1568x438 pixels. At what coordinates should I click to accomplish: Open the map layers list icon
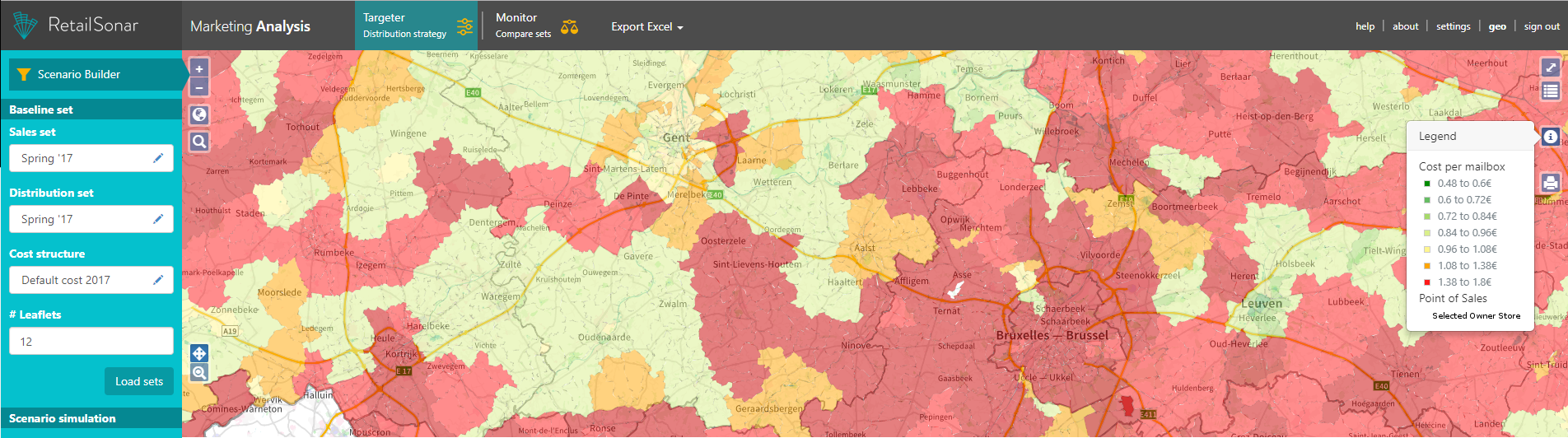point(1550,91)
